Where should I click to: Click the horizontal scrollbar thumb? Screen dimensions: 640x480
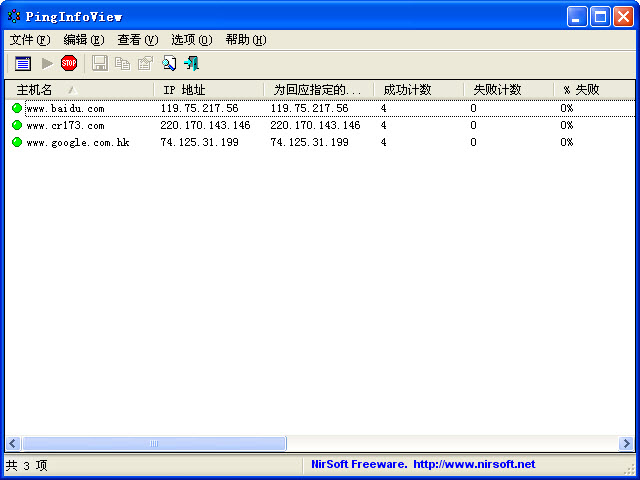pos(154,443)
